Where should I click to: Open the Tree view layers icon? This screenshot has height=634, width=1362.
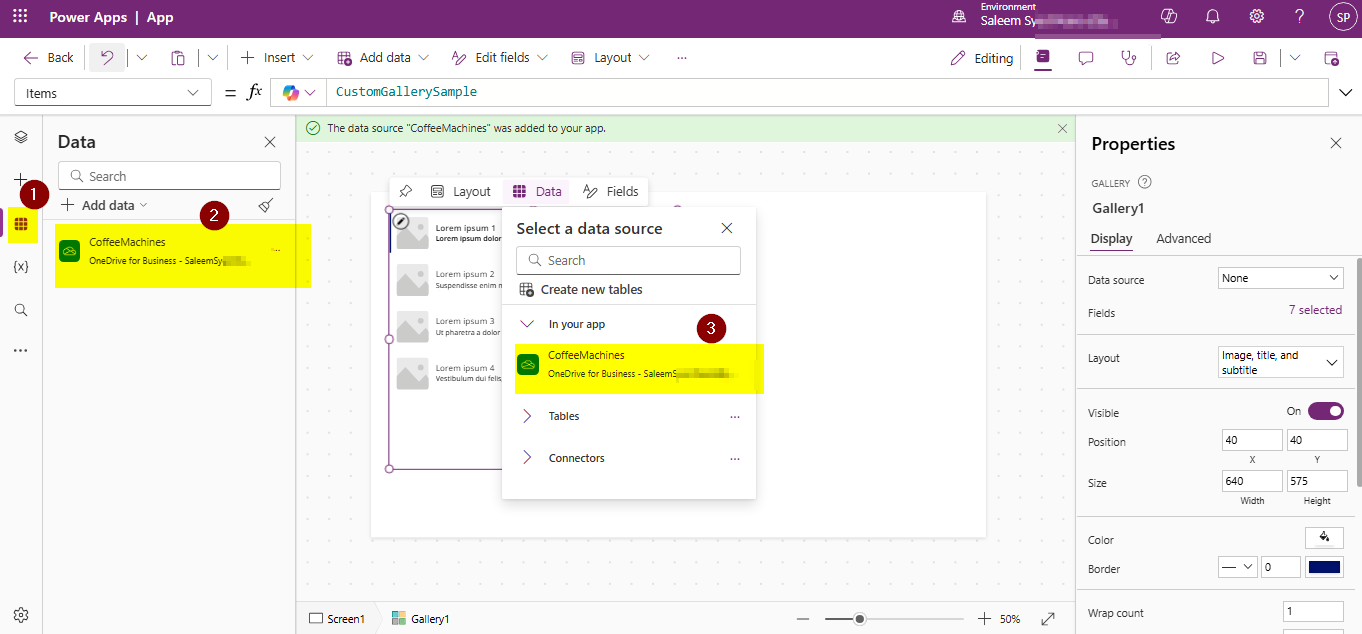coord(21,137)
